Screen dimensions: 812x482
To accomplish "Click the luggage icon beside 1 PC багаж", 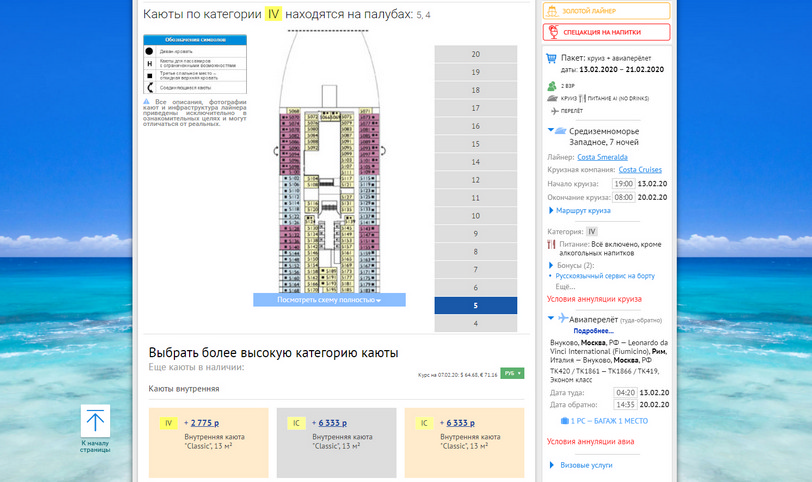I will [x=565, y=421].
